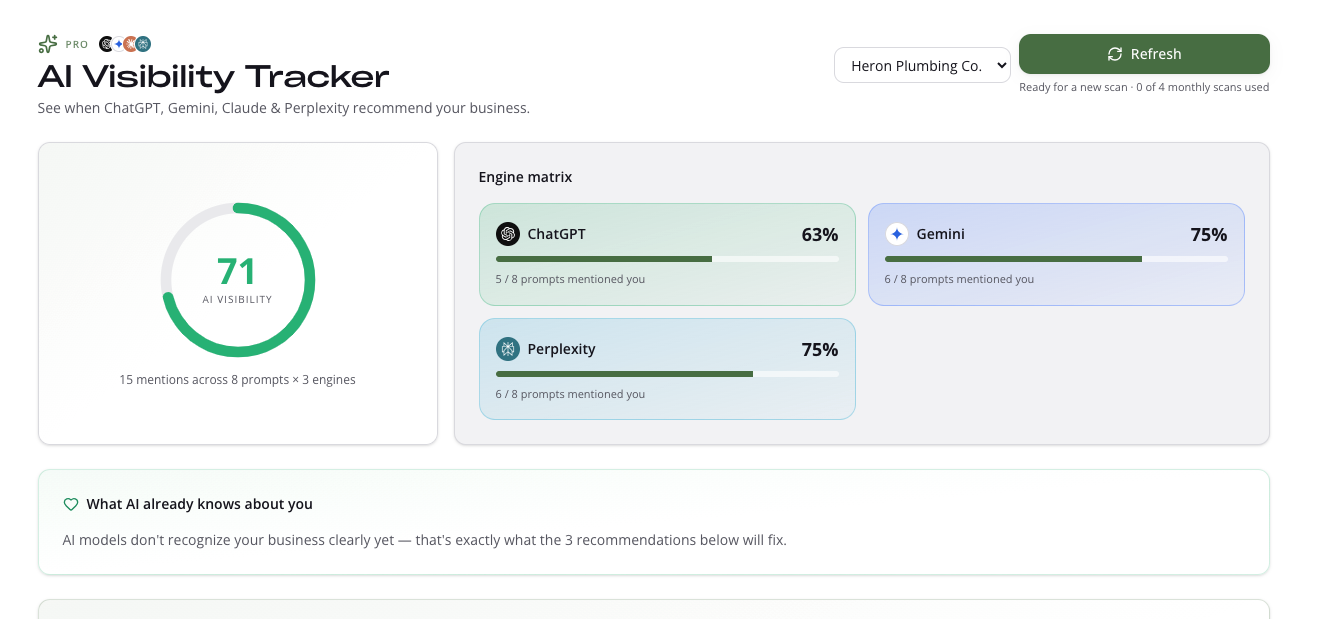Click Gemini's 75% value
The width and height of the screenshot is (1332, 619).
pos(1209,235)
